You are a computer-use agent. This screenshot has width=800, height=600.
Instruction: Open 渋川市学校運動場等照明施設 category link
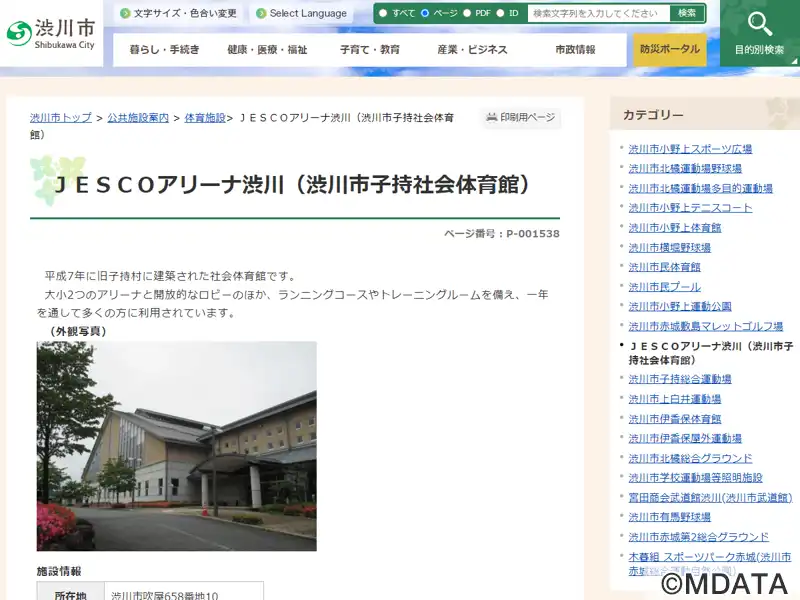click(x=695, y=478)
